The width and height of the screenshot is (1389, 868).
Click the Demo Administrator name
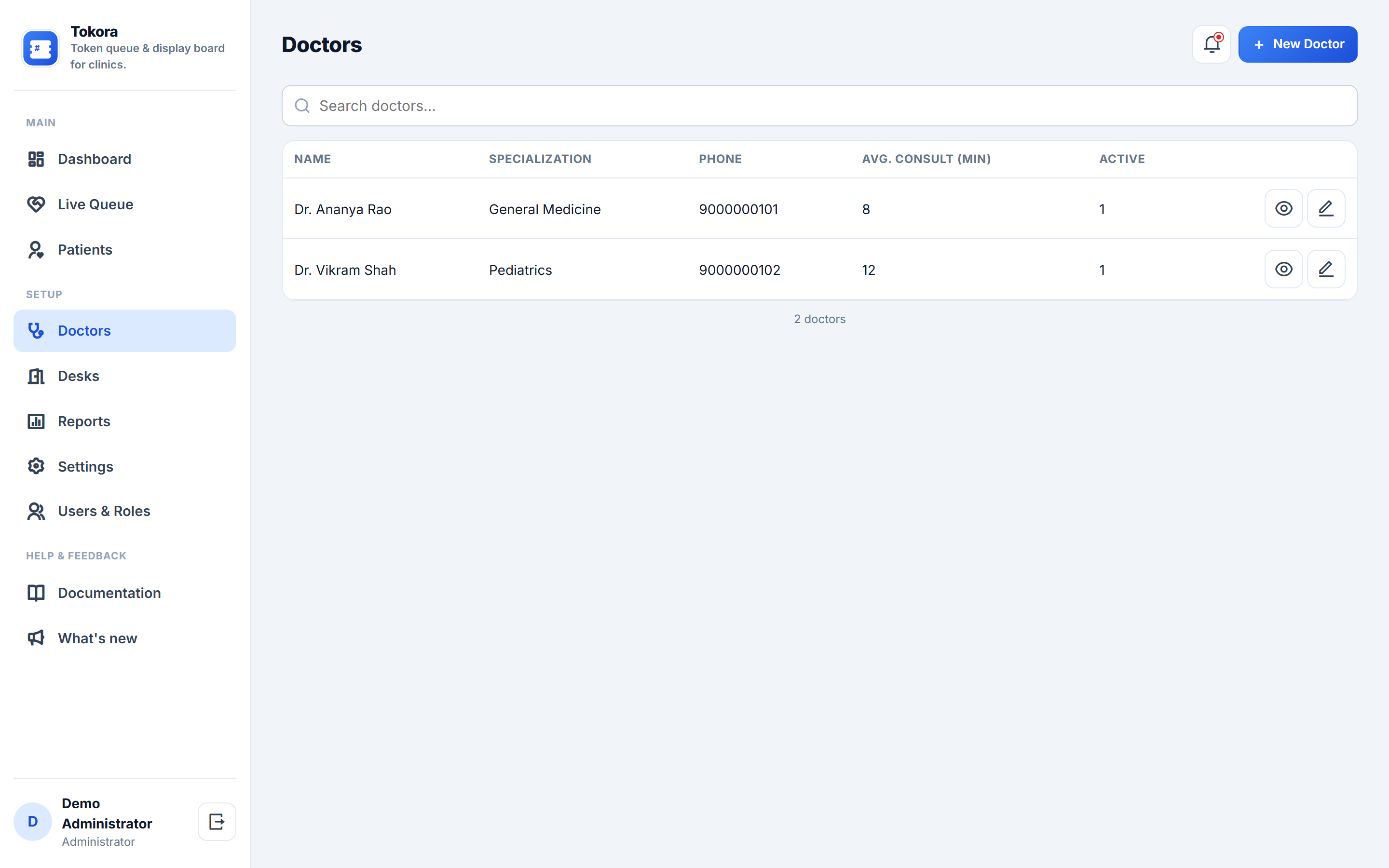click(107, 814)
